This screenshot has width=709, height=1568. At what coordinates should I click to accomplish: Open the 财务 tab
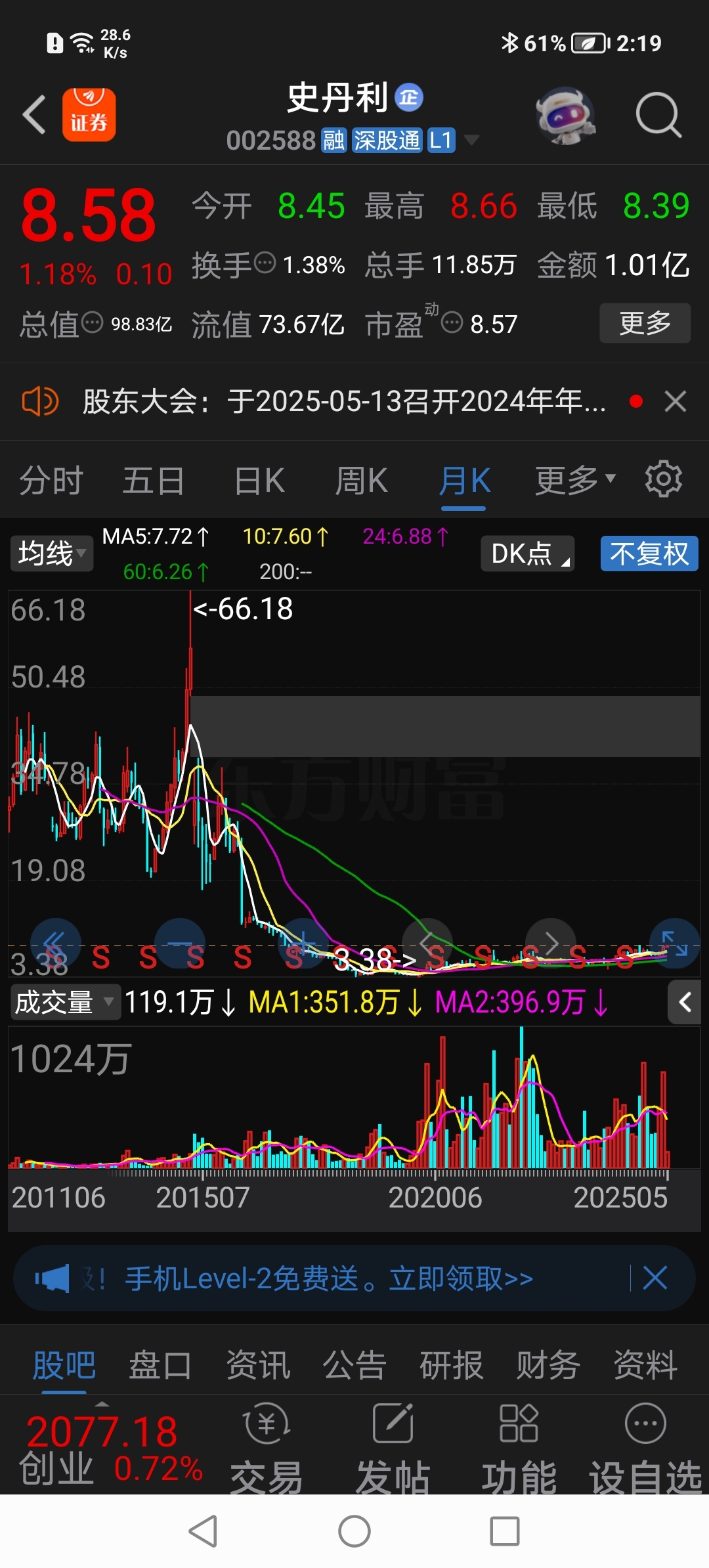(x=548, y=1365)
